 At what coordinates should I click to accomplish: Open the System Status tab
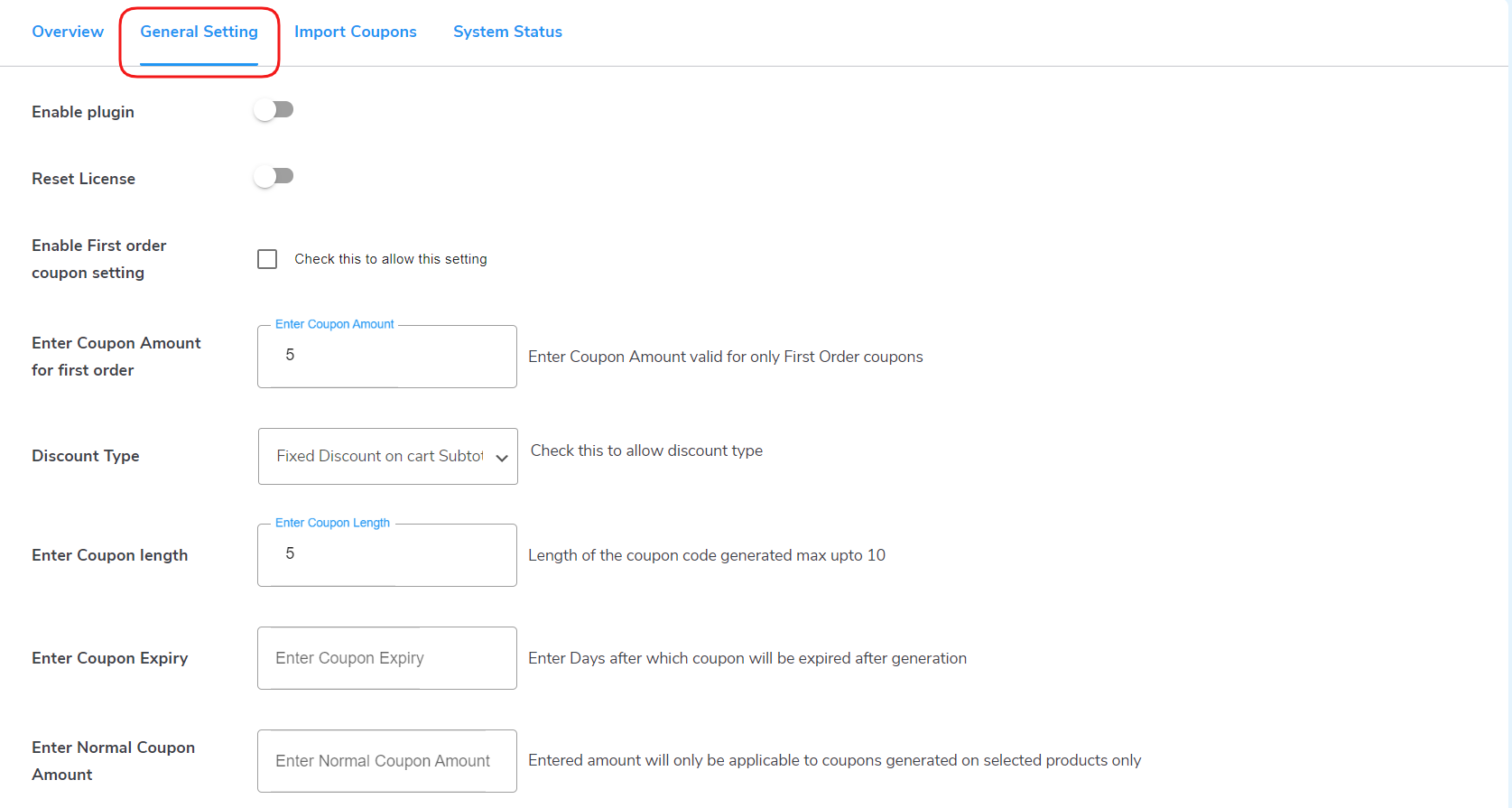point(507,32)
